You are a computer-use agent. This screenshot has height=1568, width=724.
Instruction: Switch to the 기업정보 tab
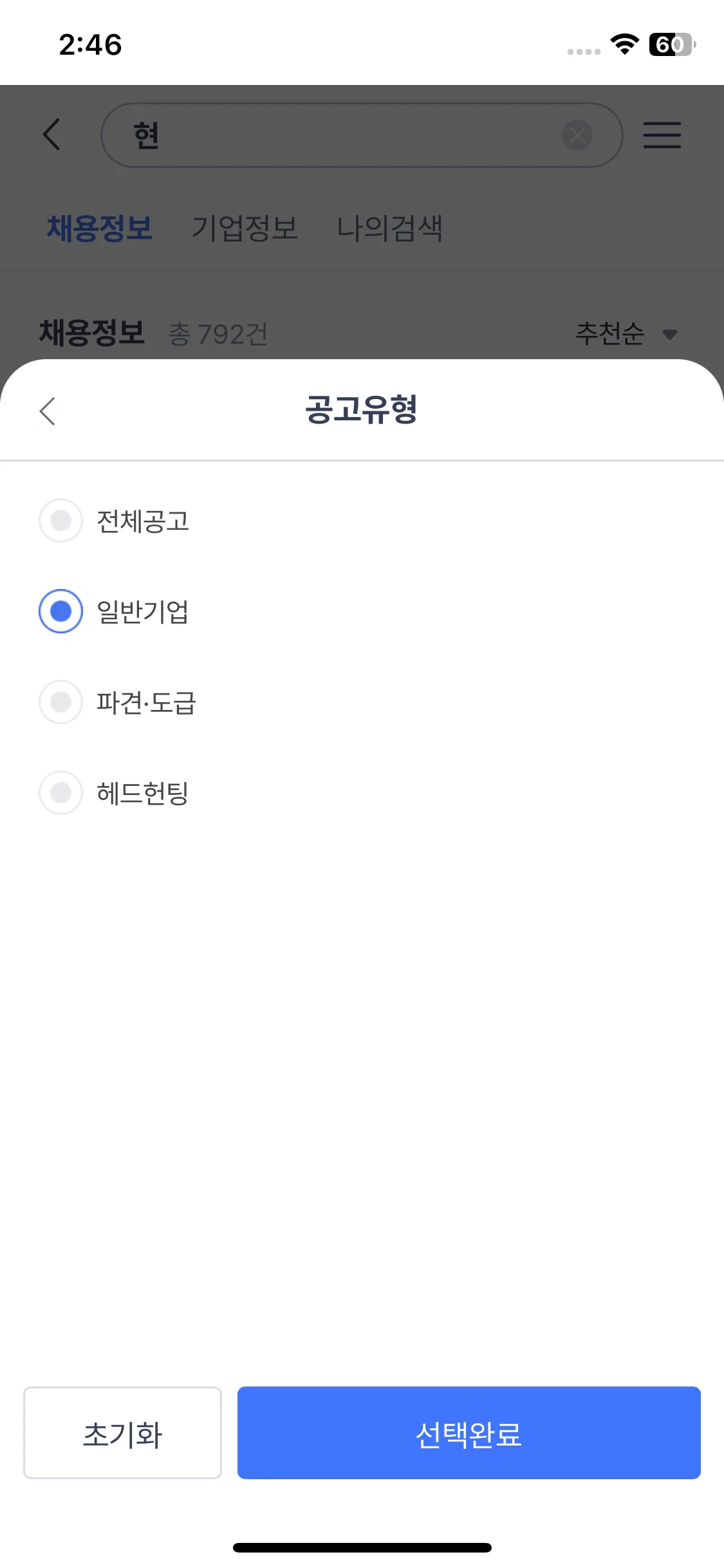pyautogui.click(x=245, y=229)
